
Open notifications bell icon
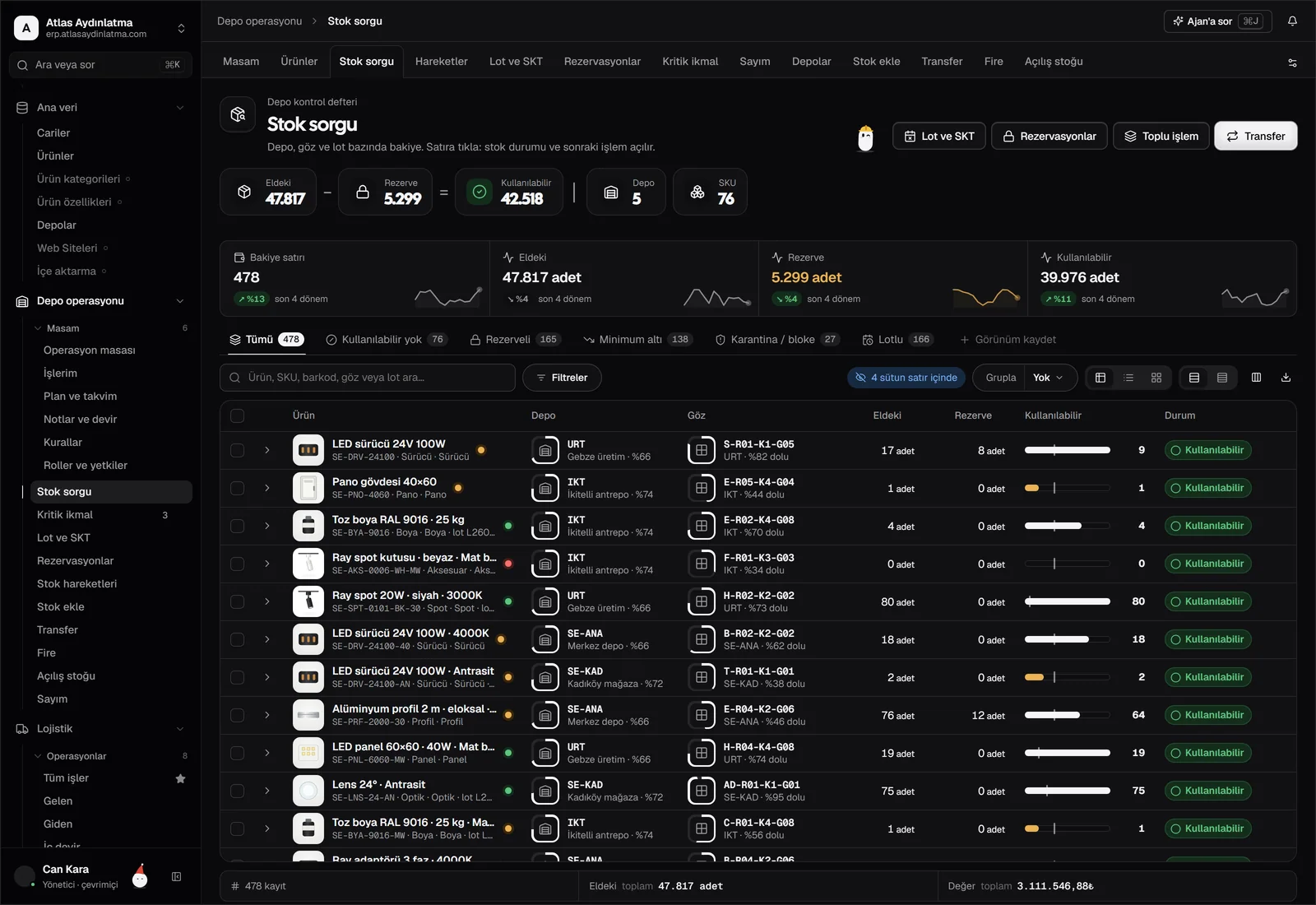(1292, 21)
